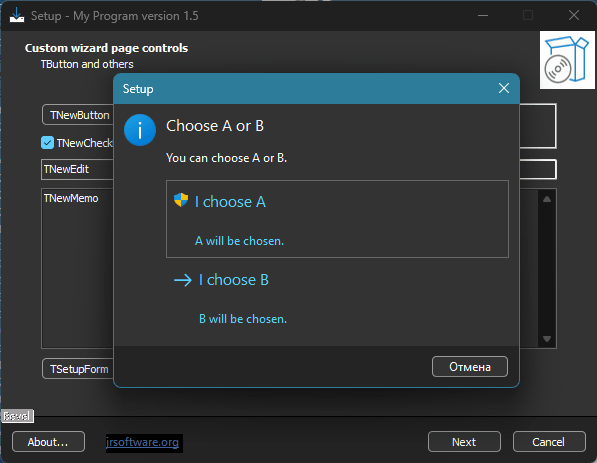Click the "Custom wizard page controls" heading

click(106, 48)
